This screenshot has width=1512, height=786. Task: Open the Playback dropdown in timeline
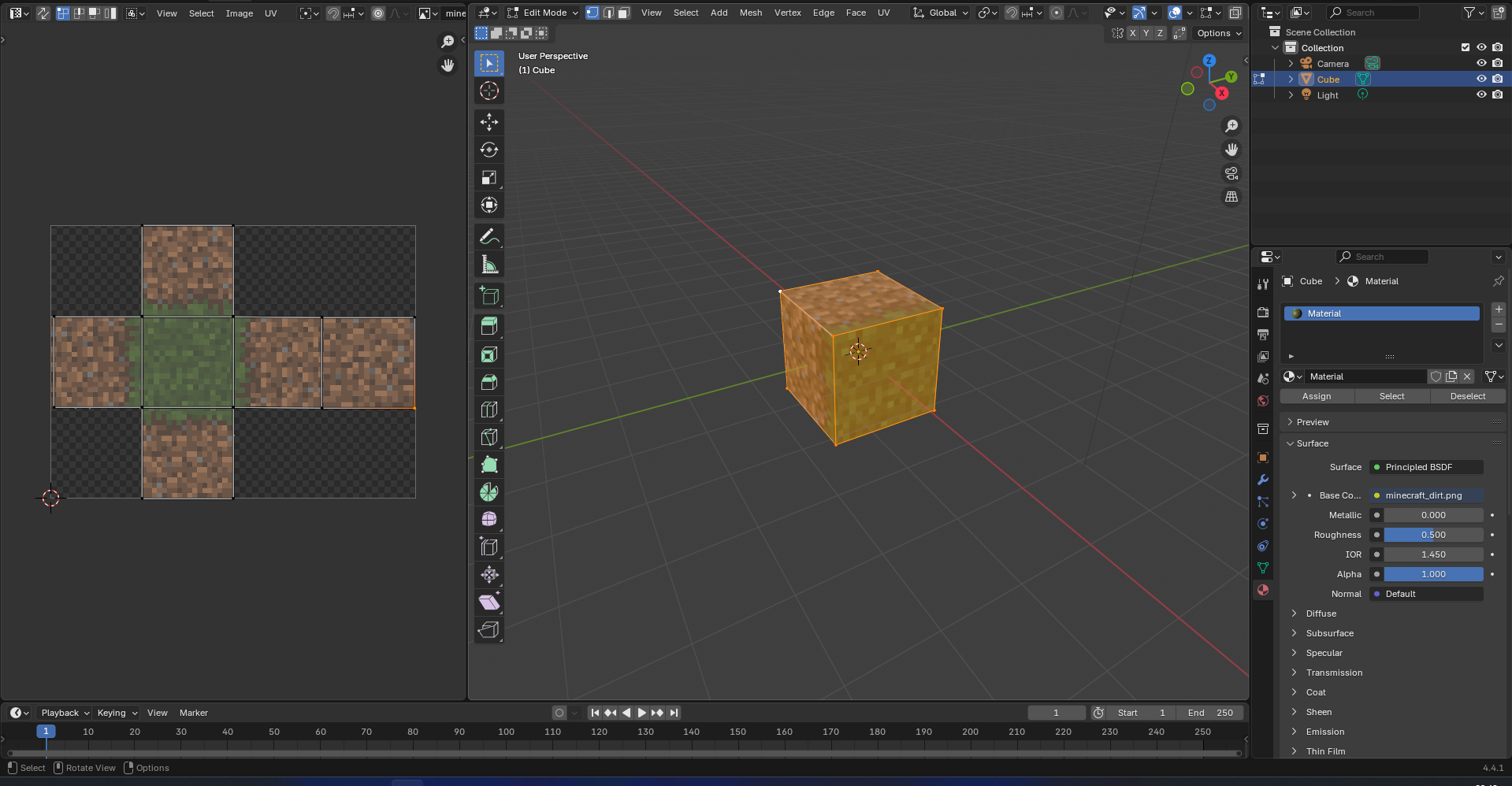[x=65, y=713]
